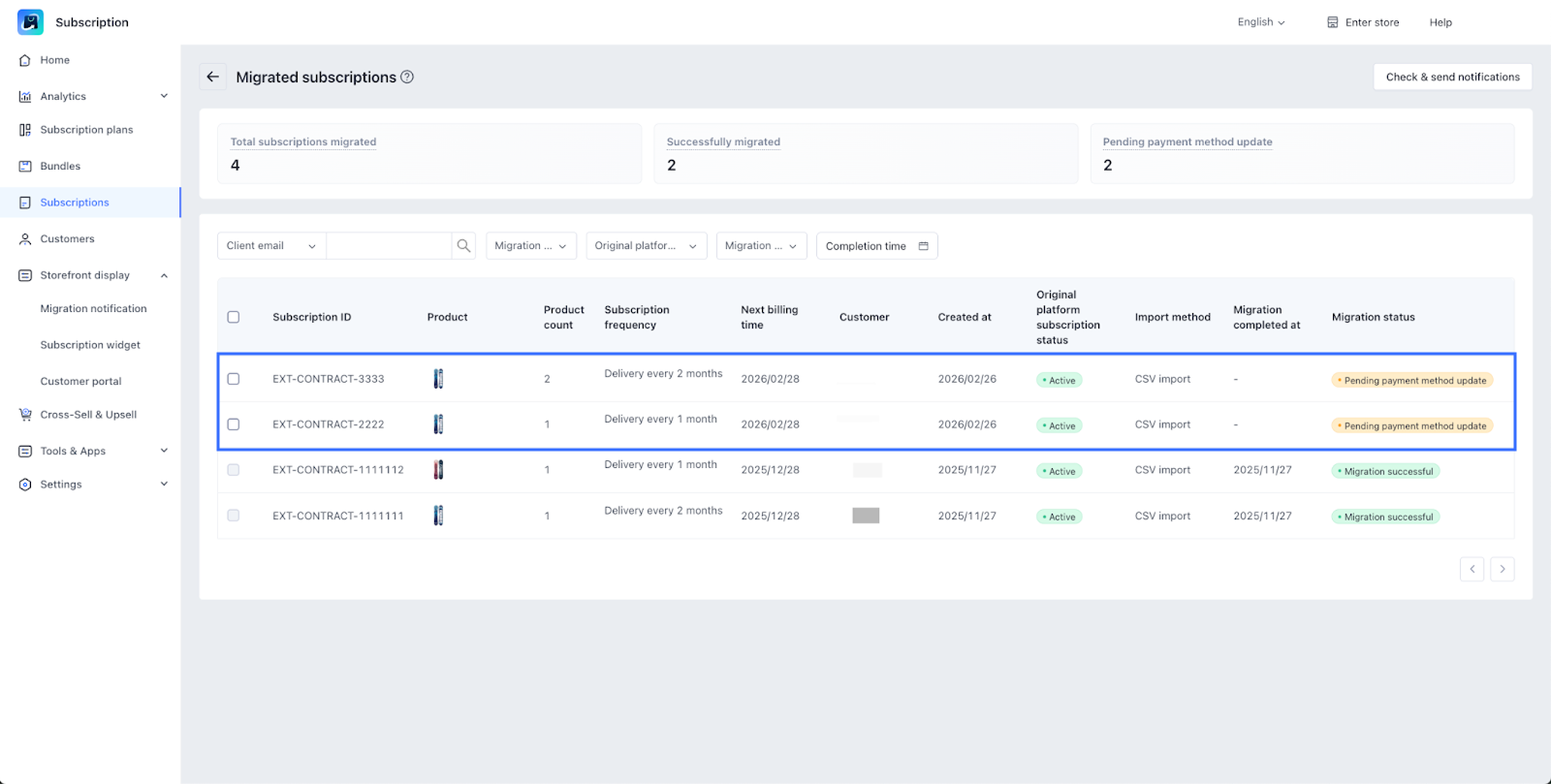Open Subscription plans in sidebar
The image size is (1551, 784).
(86, 130)
